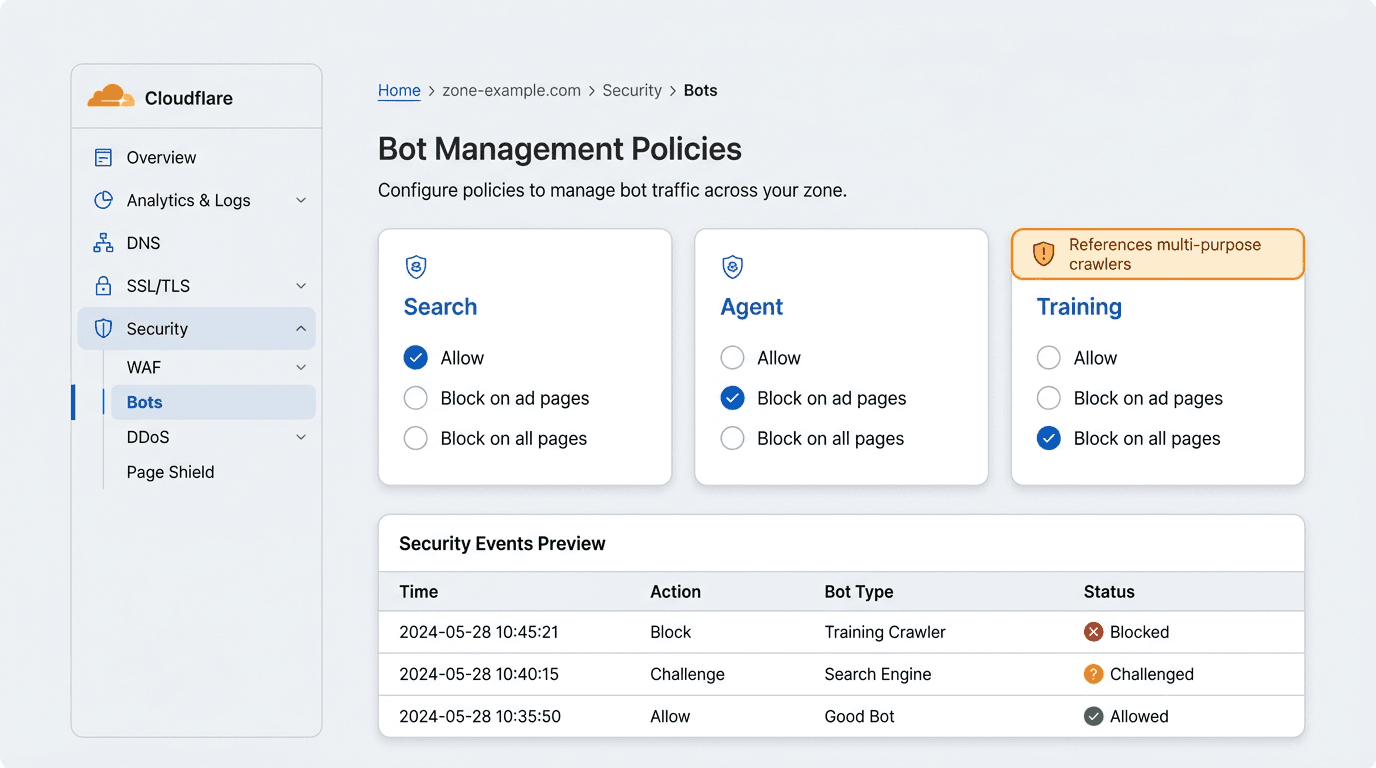Click the Training card title
The image size is (1376, 768).
tap(1079, 307)
